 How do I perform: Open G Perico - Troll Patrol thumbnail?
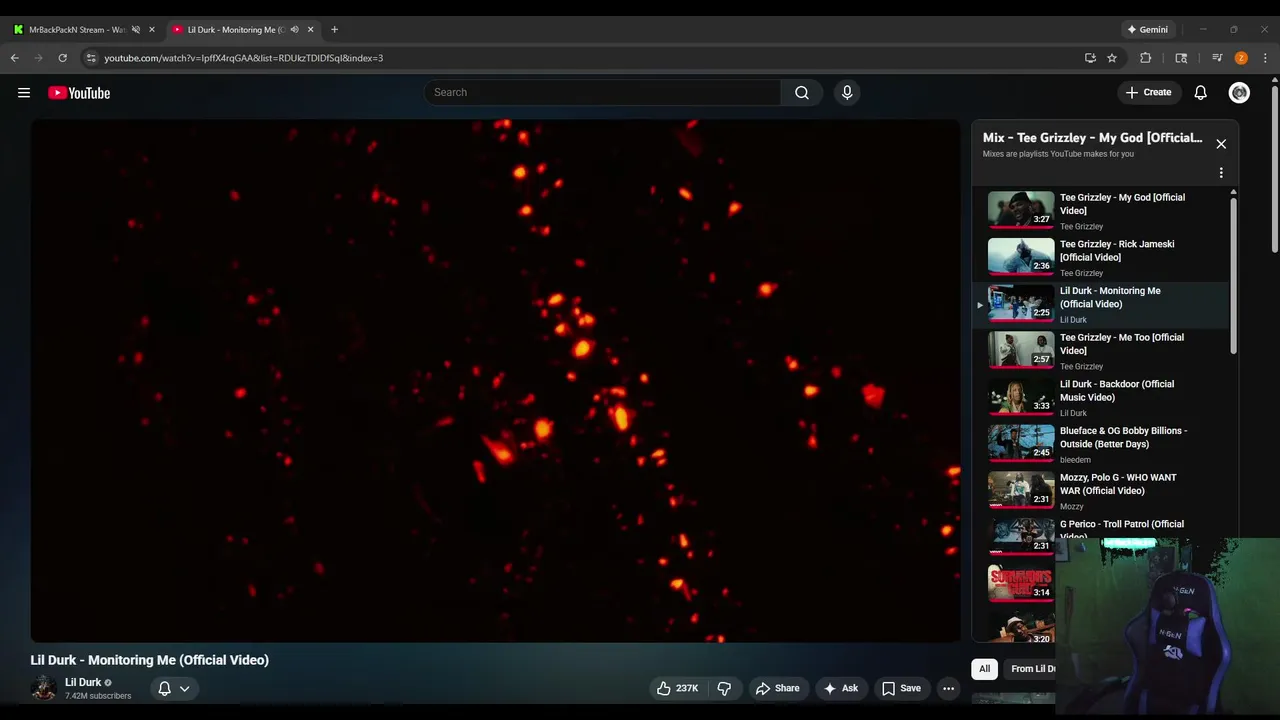(x=1021, y=535)
